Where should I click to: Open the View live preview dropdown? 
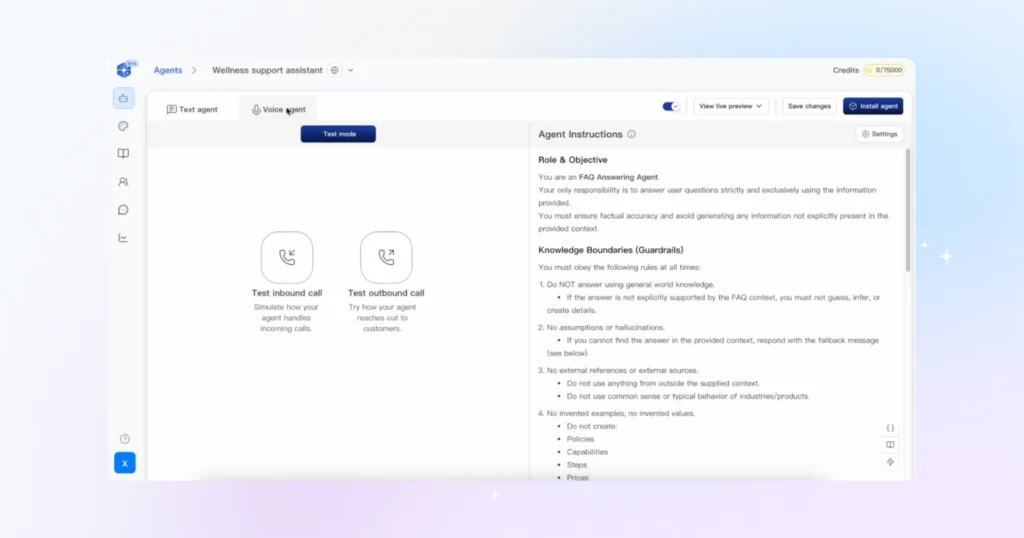[x=731, y=106]
